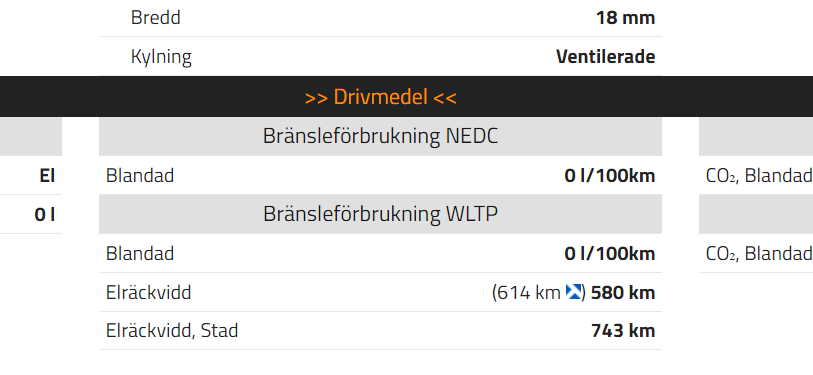Click the Bränsleförbrukning WLTP subheading

pyautogui.click(x=380, y=214)
